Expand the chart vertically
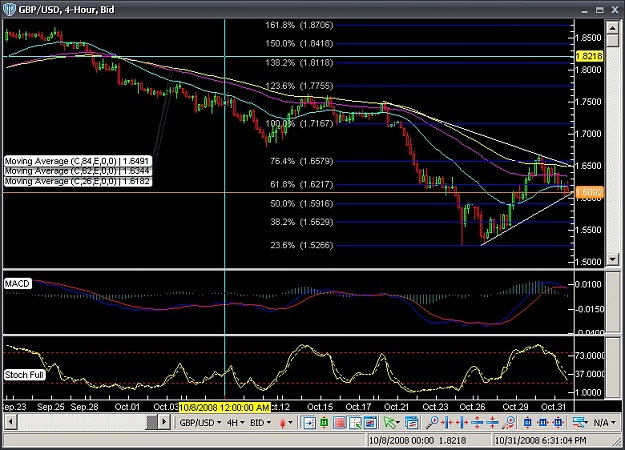The width and height of the screenshot is (625, 450). (477, 422)
